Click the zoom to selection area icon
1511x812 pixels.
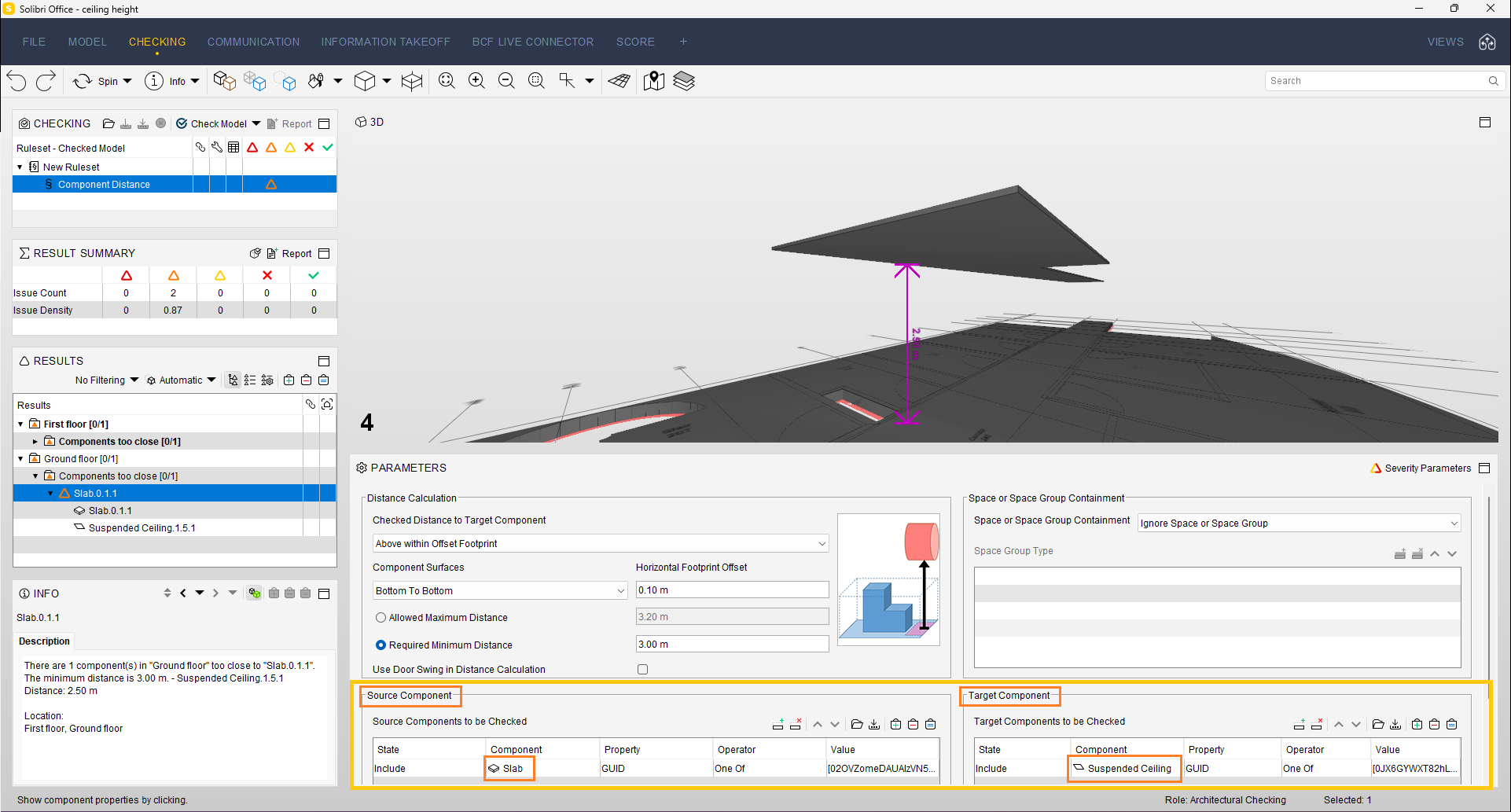[536, 81]
